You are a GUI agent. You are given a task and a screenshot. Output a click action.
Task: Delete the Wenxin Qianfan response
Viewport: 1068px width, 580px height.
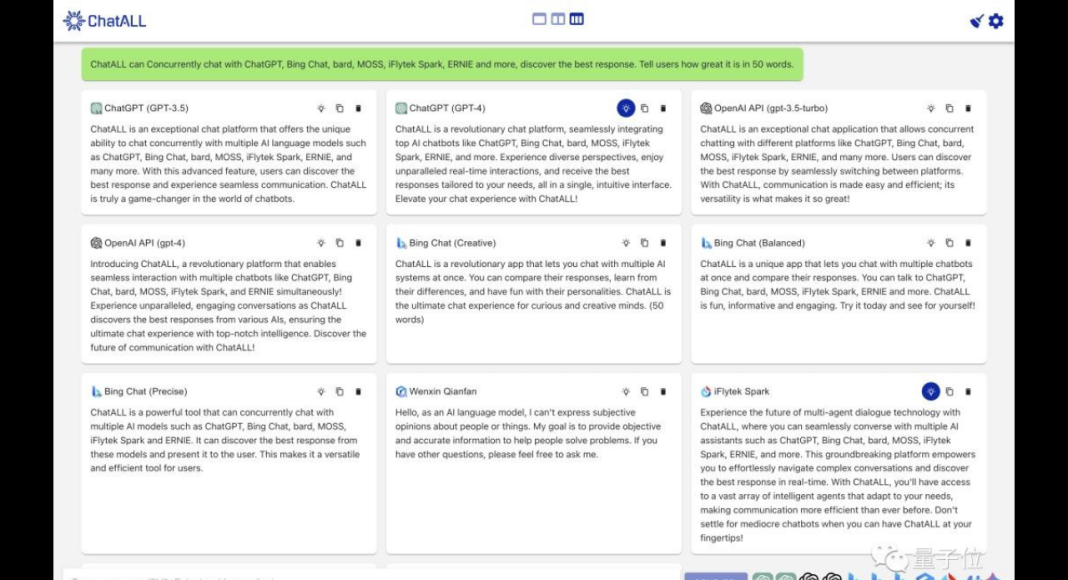click(x=663, y=391)
